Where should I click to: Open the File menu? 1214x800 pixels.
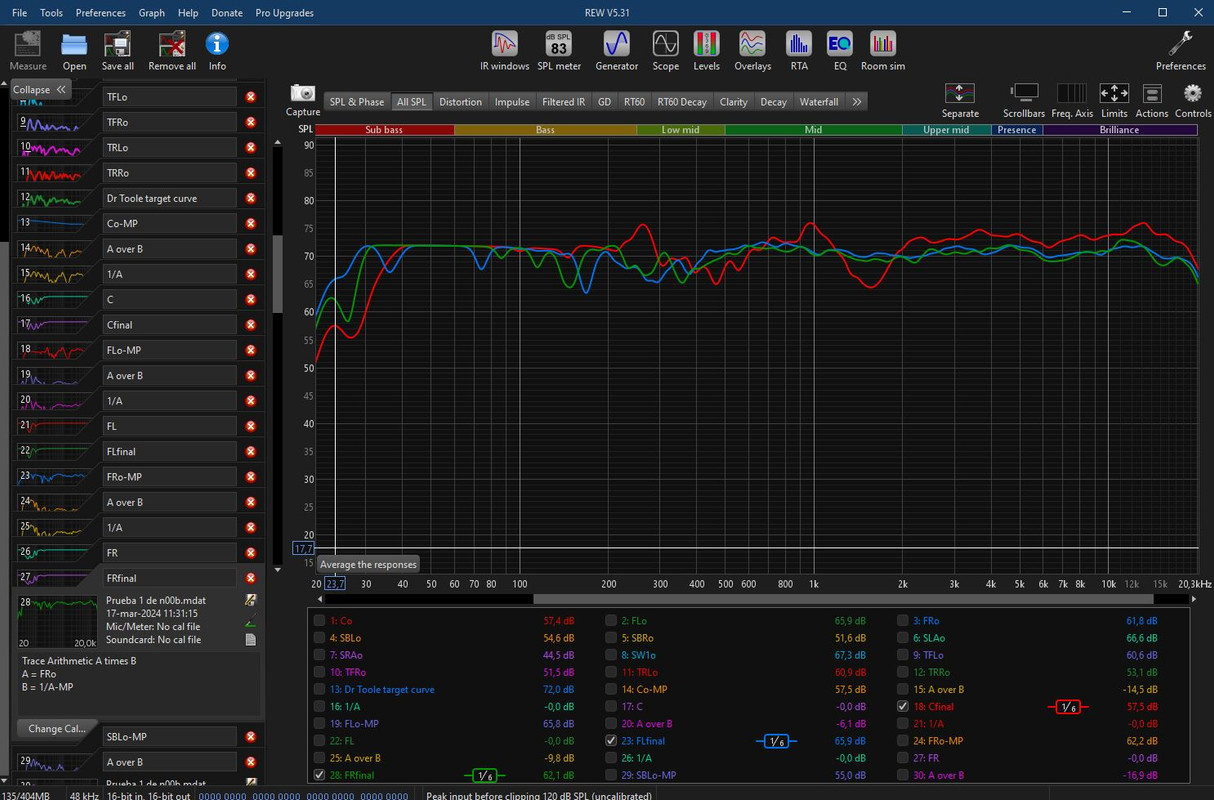coord(19,13)
